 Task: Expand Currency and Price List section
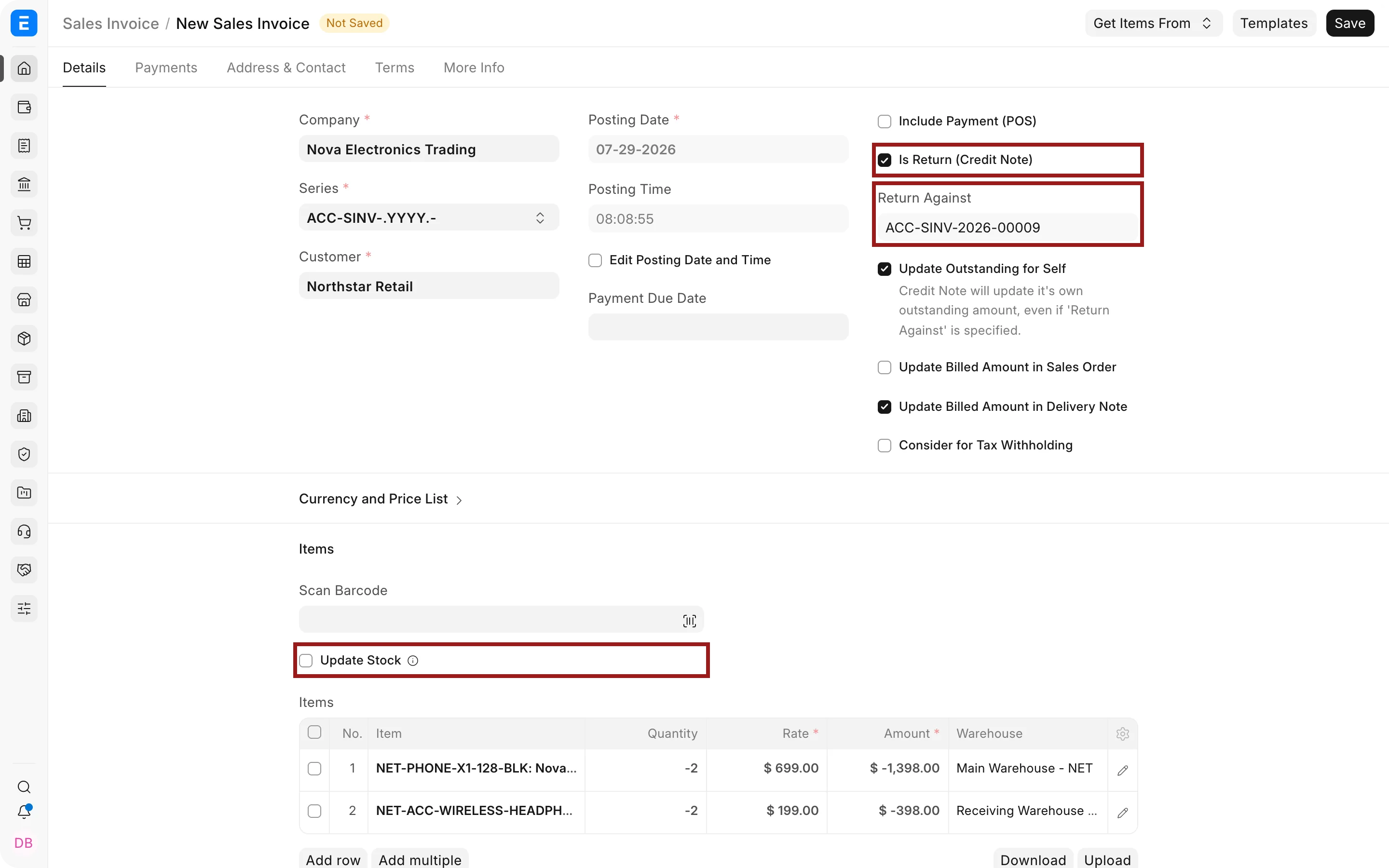(x=381, y=499)
